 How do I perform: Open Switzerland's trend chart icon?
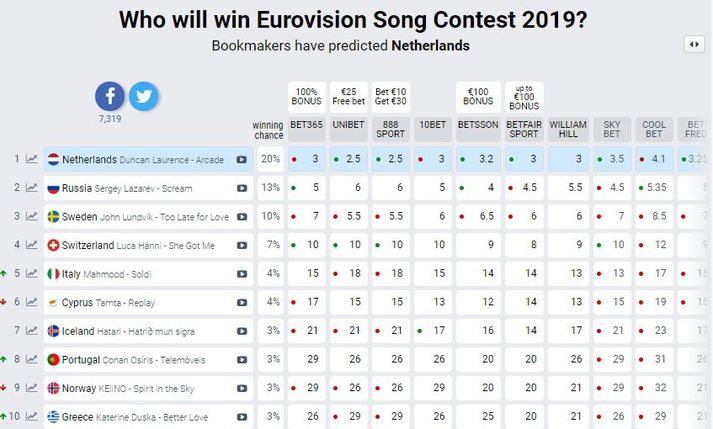click(32, 245)
